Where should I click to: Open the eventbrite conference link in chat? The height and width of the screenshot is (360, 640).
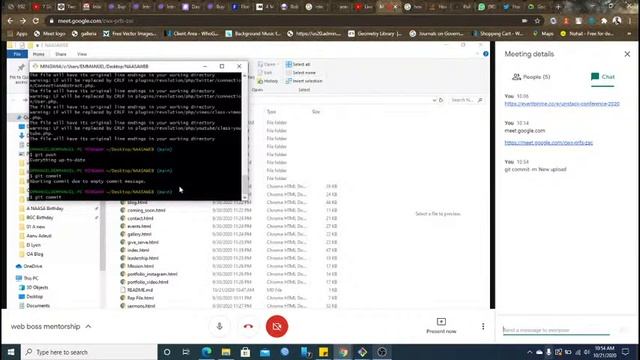[562, 104]
